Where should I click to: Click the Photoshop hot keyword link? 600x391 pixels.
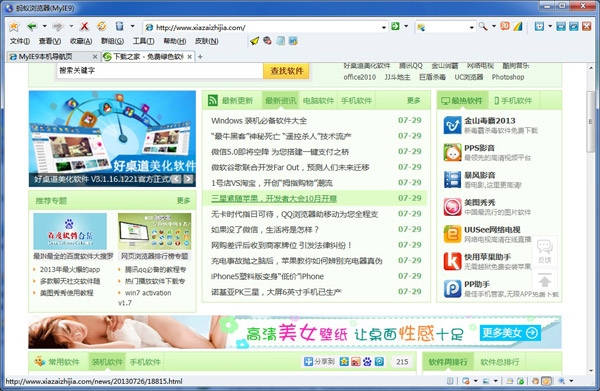(x=508, y=77)
